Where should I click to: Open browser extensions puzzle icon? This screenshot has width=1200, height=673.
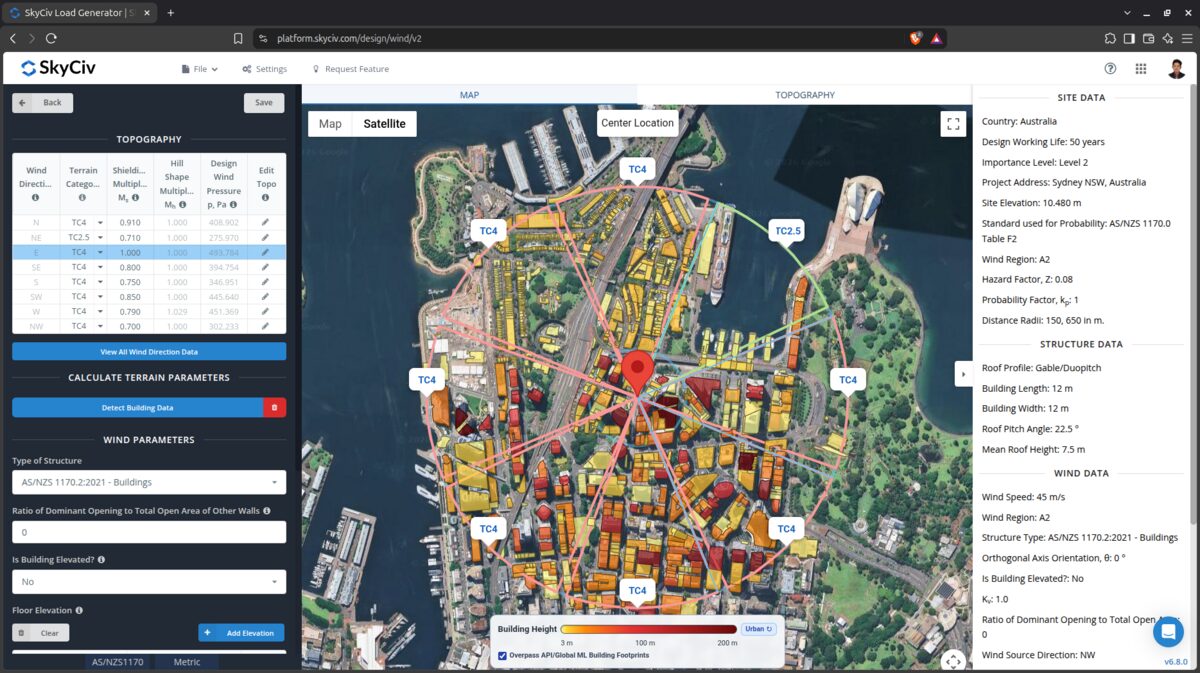(1110, 38)
